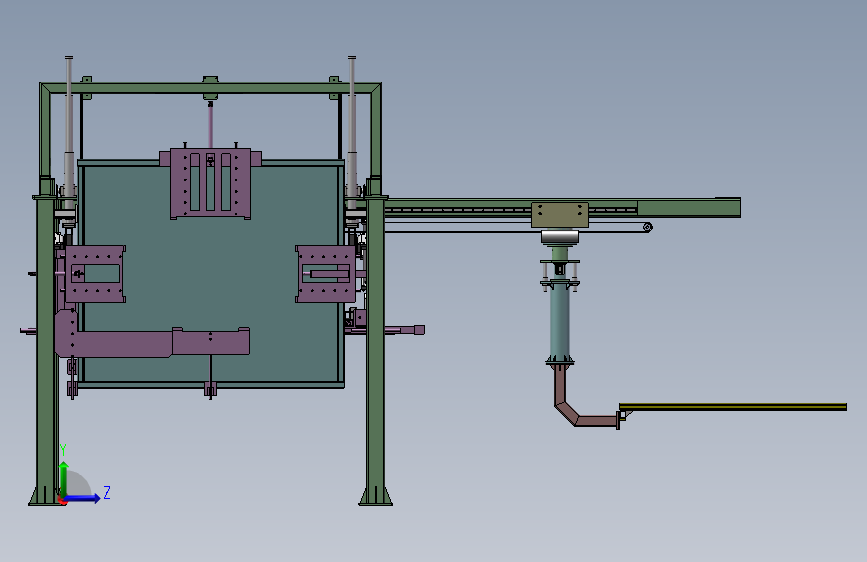Select the olive carriage plate on the rail
Image resolution: width=867 pixels, height=562 pixels.
pos(560,215)
